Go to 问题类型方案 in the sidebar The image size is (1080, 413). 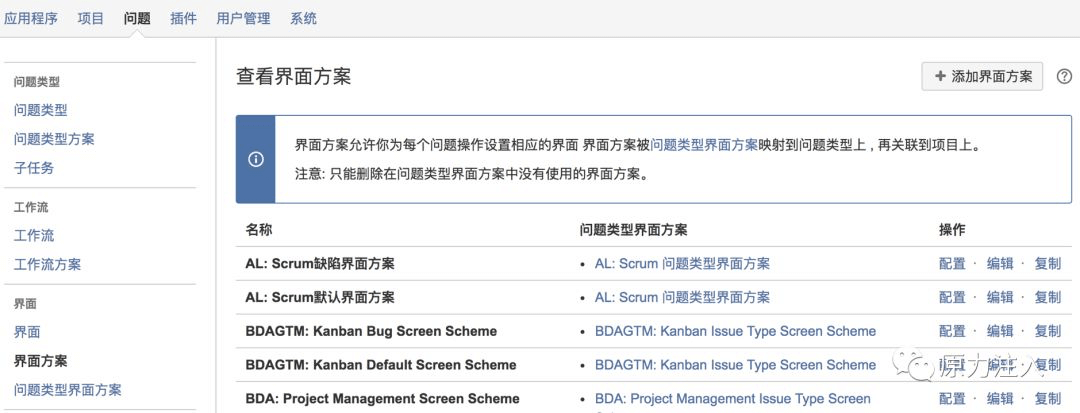coord(54,139)
